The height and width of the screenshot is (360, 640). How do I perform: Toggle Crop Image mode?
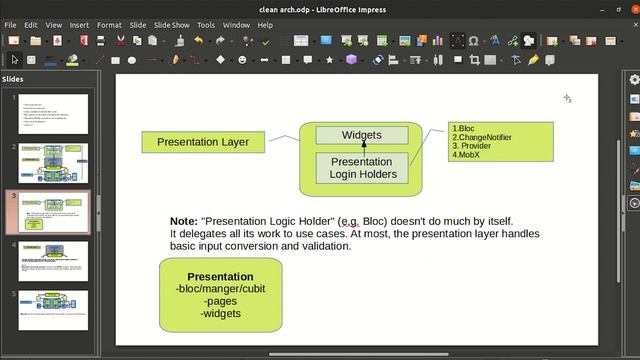pyautogui.click(x=474, y=60)
